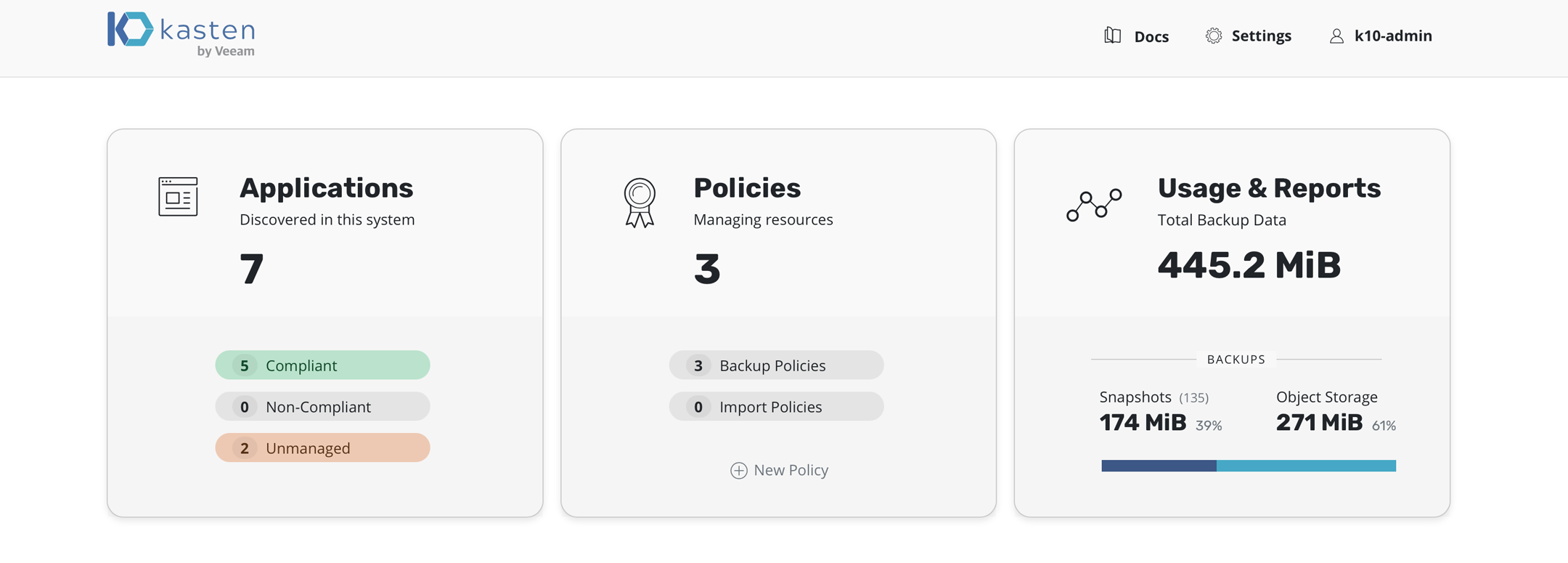The image size is (1568, 563).
Task: Click the Policies ribbon badge icon
Action: (x=640, y=203)
